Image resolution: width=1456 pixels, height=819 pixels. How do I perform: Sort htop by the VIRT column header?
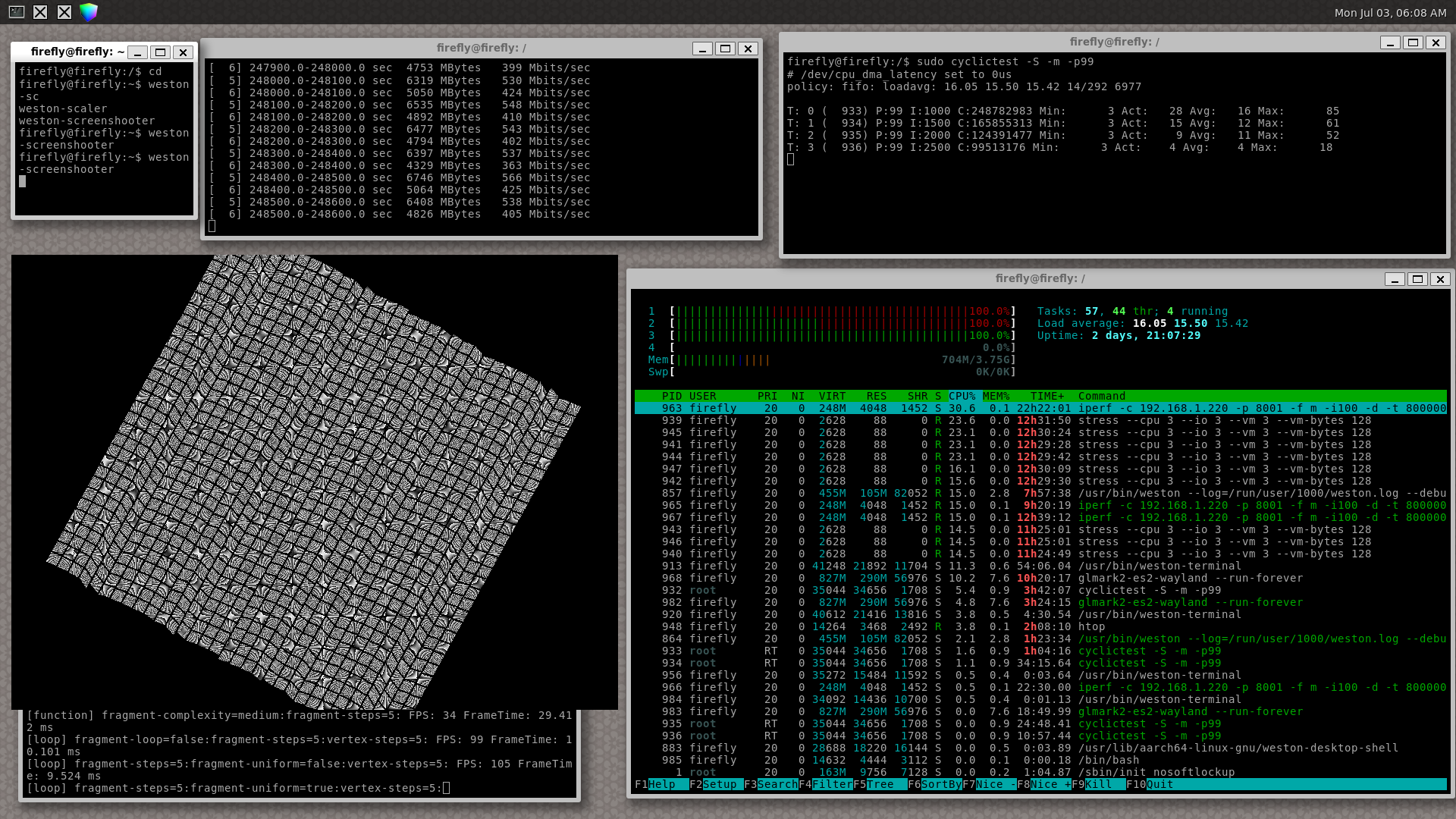coord(832,396)
